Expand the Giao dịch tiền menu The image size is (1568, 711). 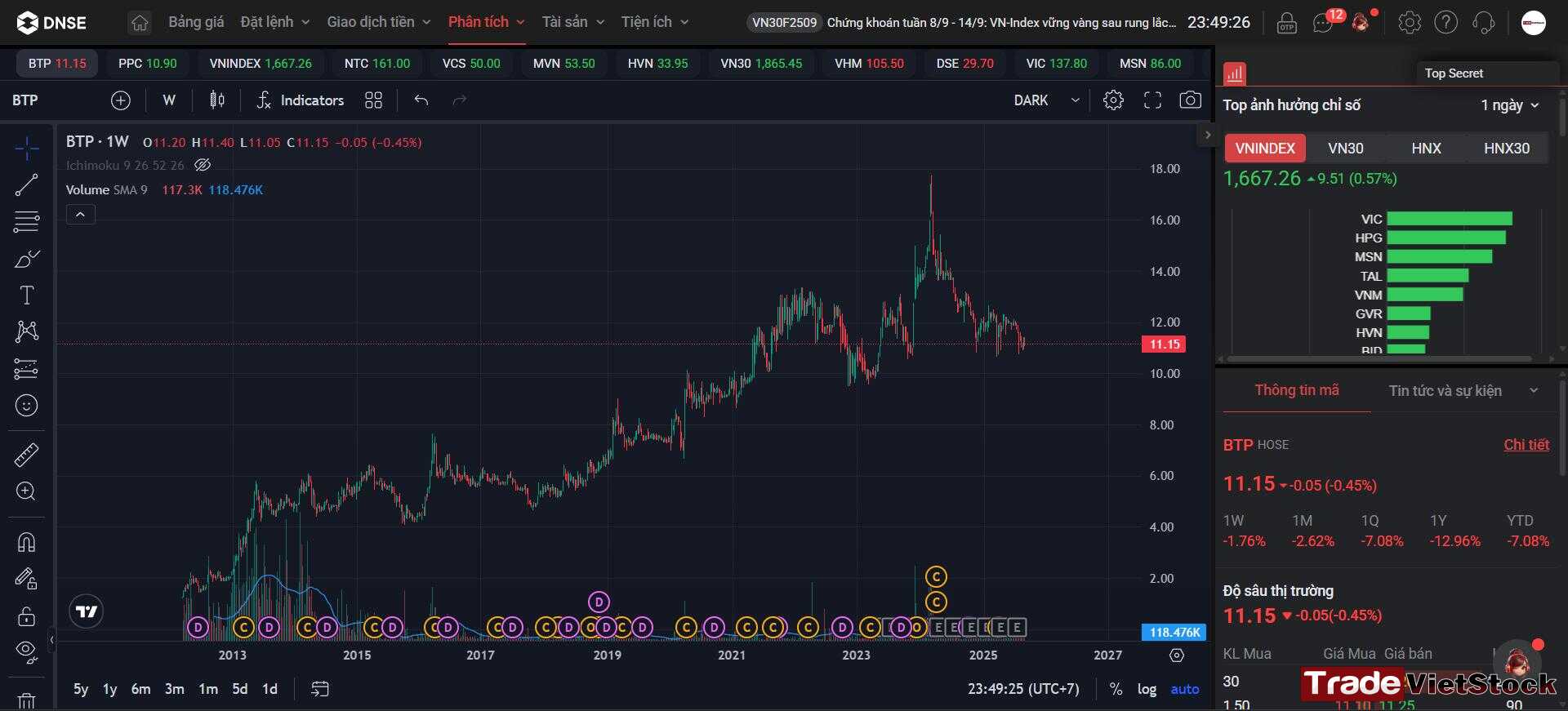pyautogui.click(x=379, y=22)
